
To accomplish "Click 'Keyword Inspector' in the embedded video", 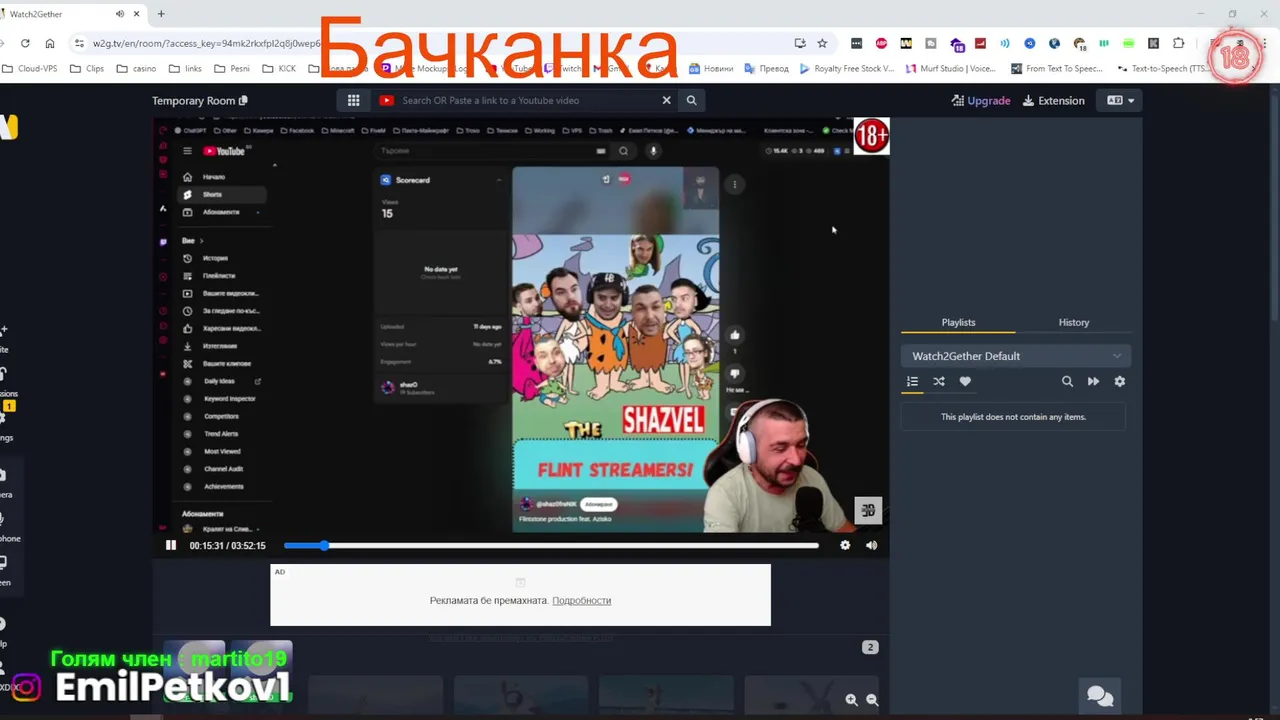I will (230, 398).
